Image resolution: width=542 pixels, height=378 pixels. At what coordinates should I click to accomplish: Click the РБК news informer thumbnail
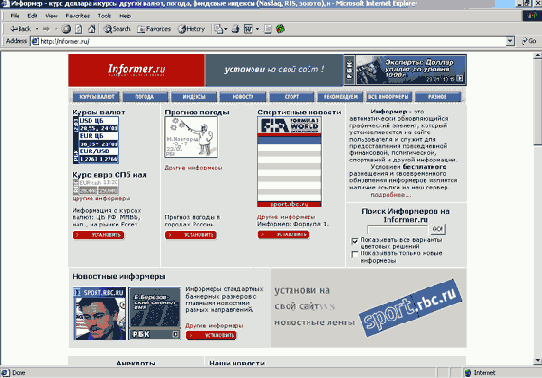[155, 313]
